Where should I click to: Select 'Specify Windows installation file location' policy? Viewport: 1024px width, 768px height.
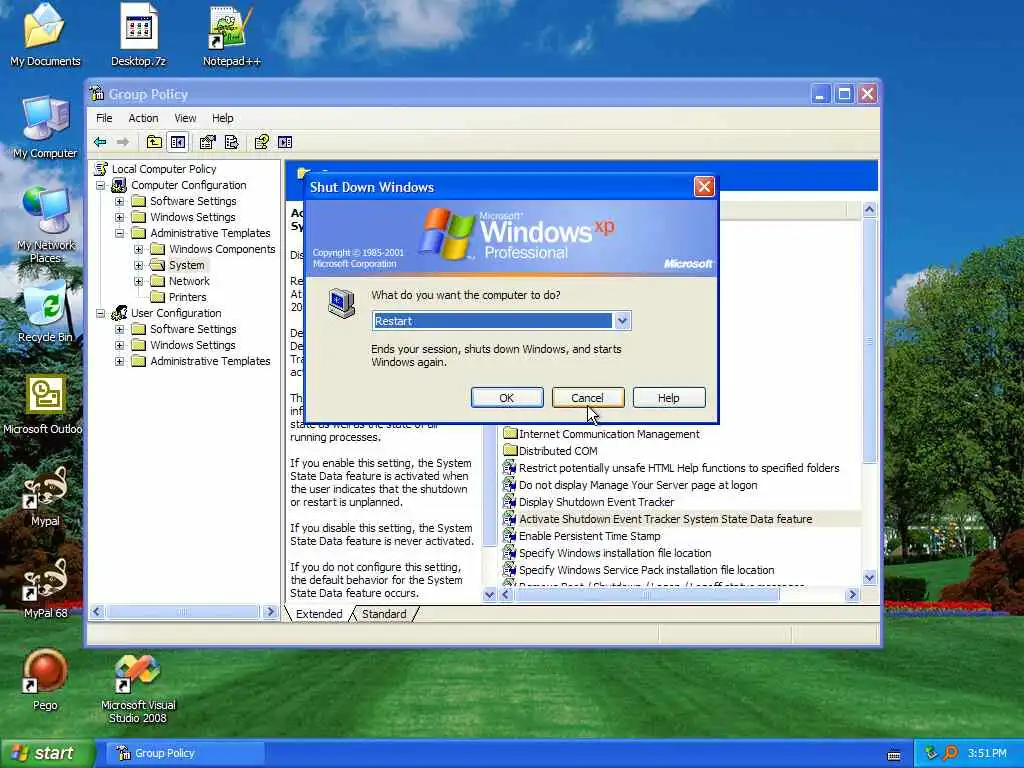point(615,552)
